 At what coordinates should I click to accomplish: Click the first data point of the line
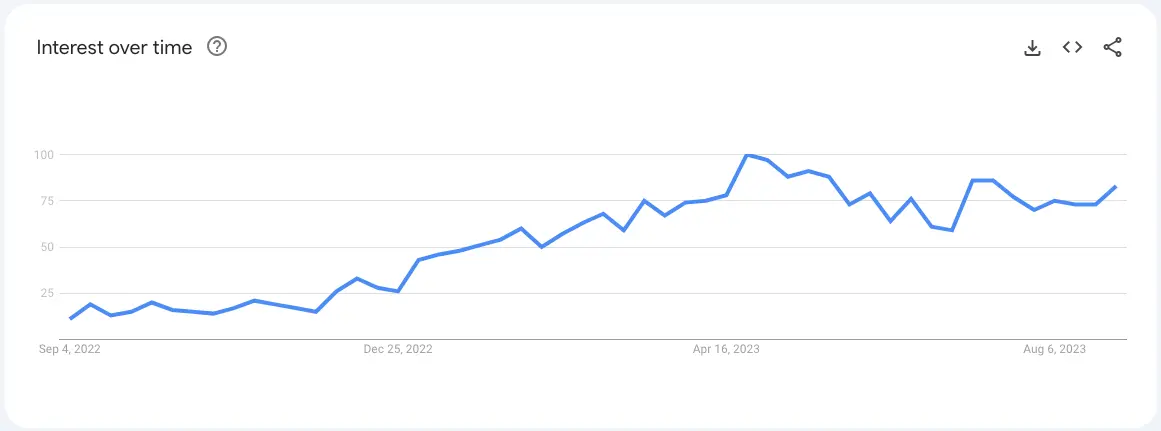point(70,318)
